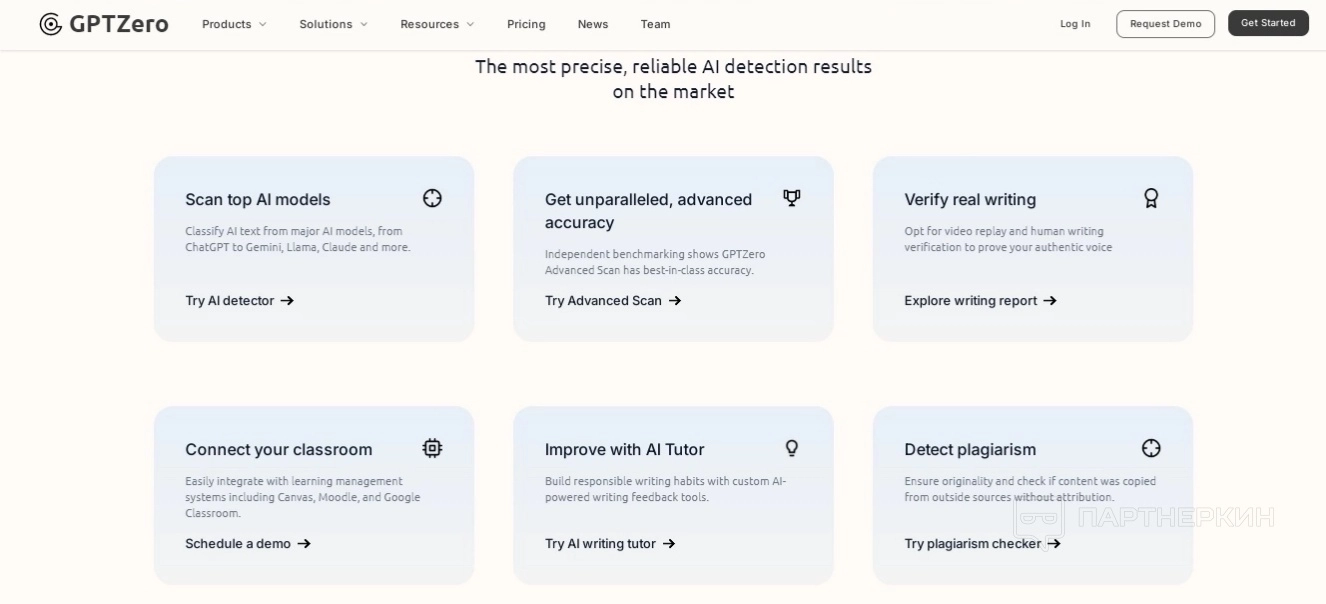Open the Solutions dropdown menu
The height and width of the screenshot is (604, 1326).
tap(333, 24)
